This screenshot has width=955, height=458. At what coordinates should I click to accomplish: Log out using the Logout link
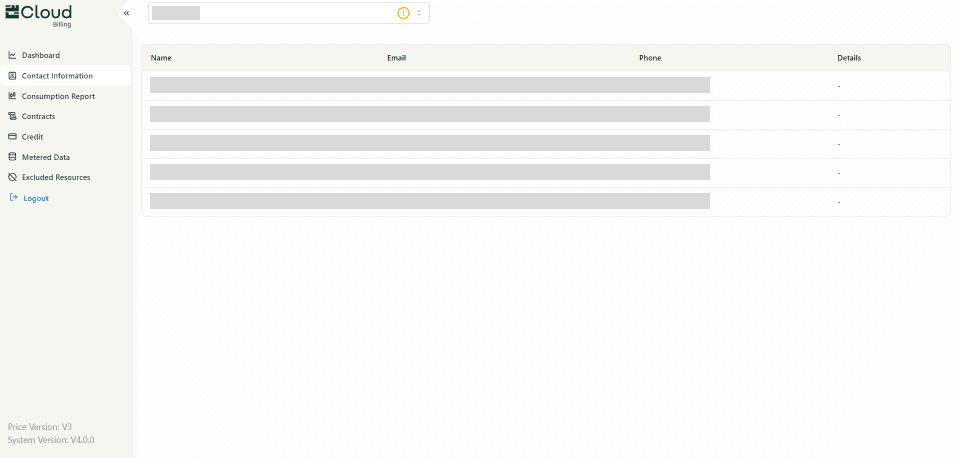35,198
